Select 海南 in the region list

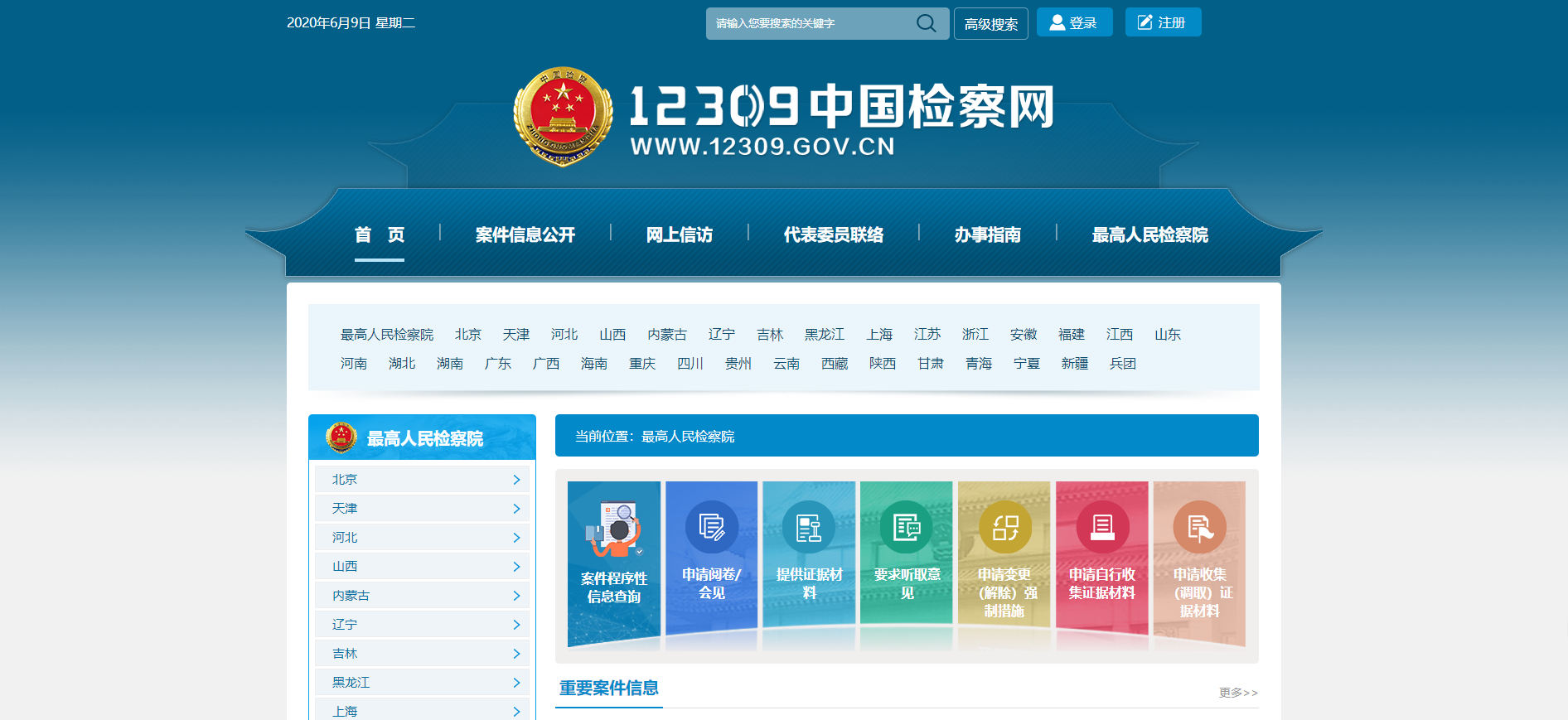[594, 364]
